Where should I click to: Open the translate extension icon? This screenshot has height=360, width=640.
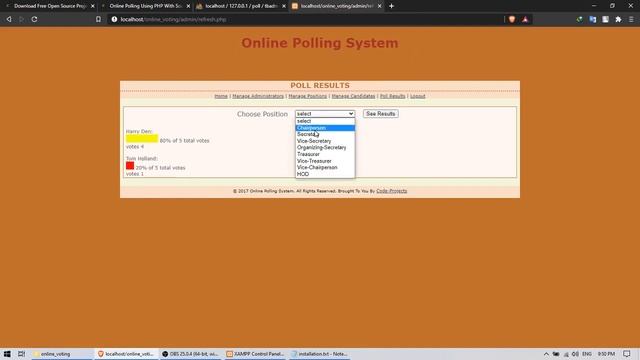[592, 19]
